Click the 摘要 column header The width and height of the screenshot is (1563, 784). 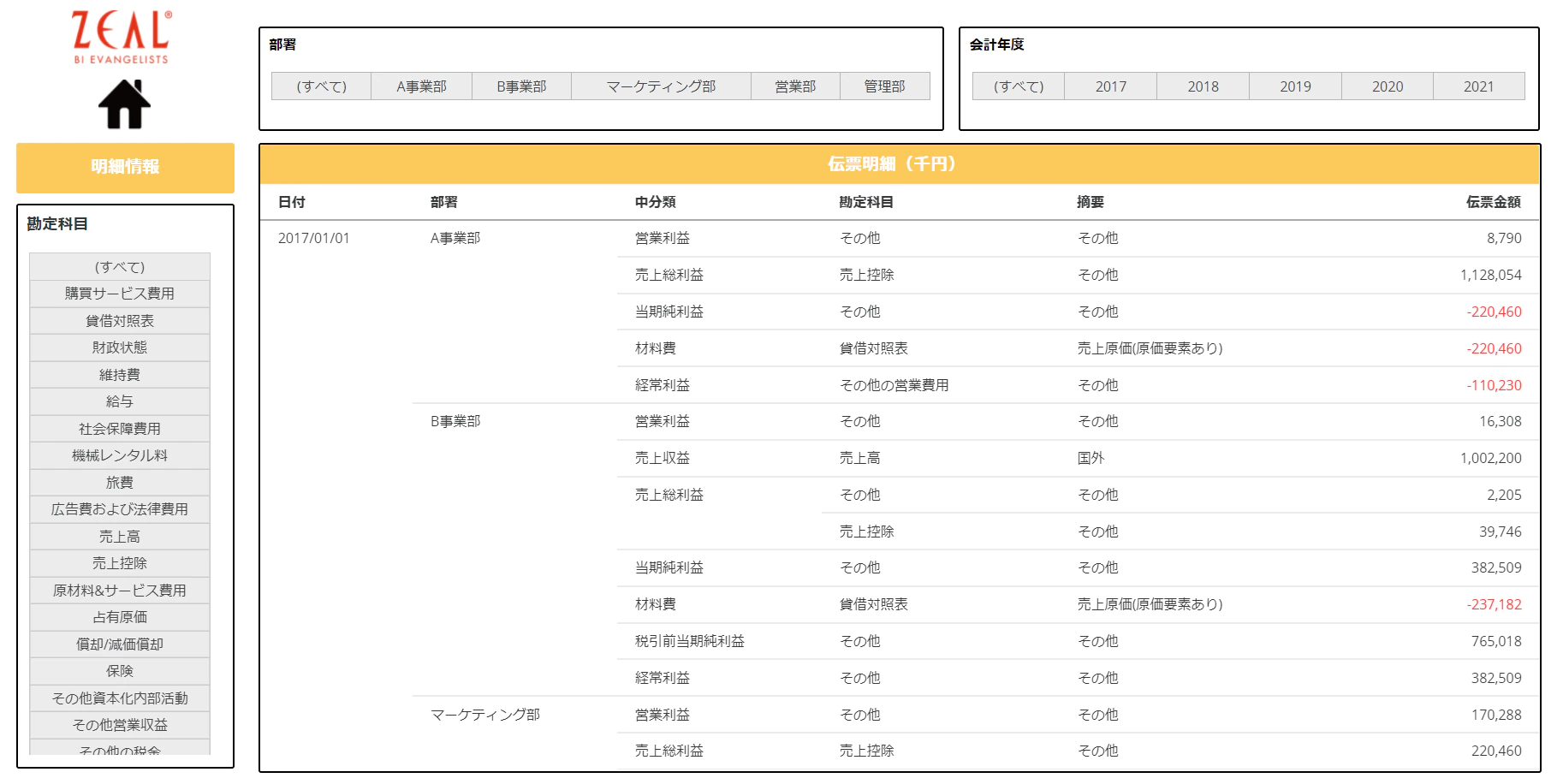coord(1091,202)
